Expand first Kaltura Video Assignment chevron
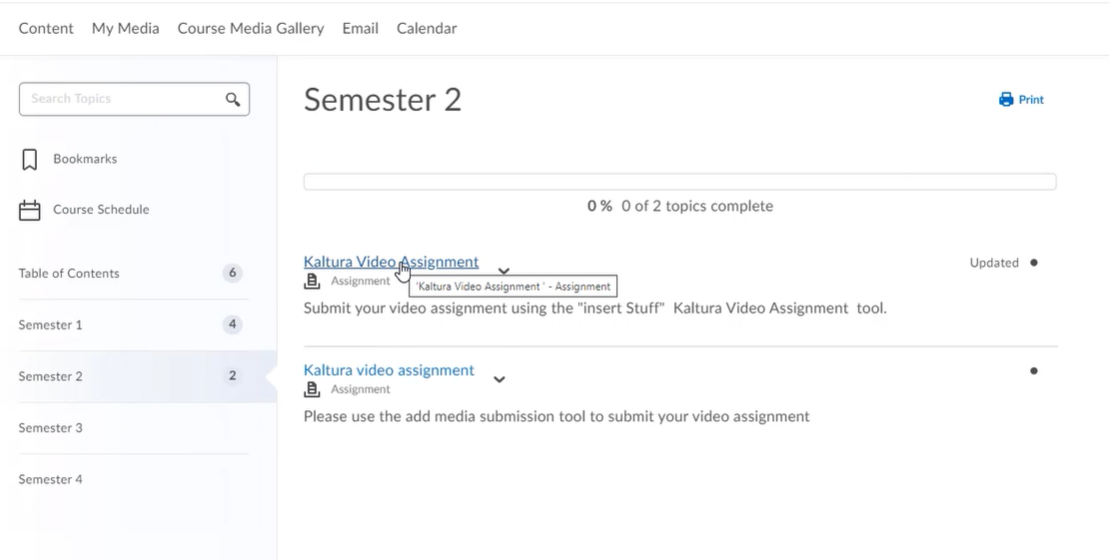 (x=504, y=271)
